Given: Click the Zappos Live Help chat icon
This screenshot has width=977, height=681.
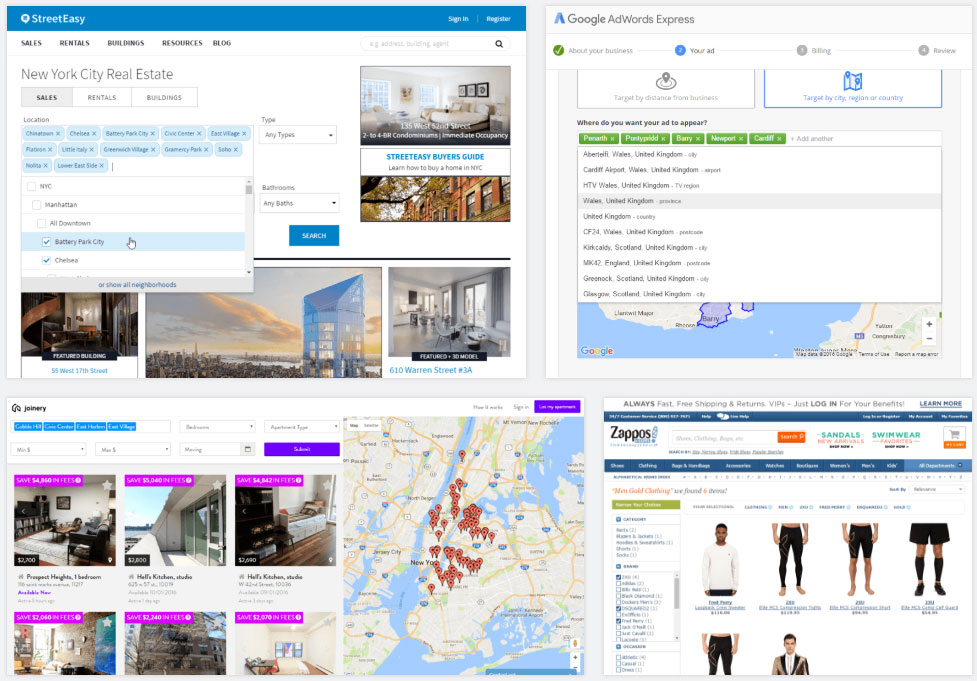Looking at the screenshot, I should point(723,416).
